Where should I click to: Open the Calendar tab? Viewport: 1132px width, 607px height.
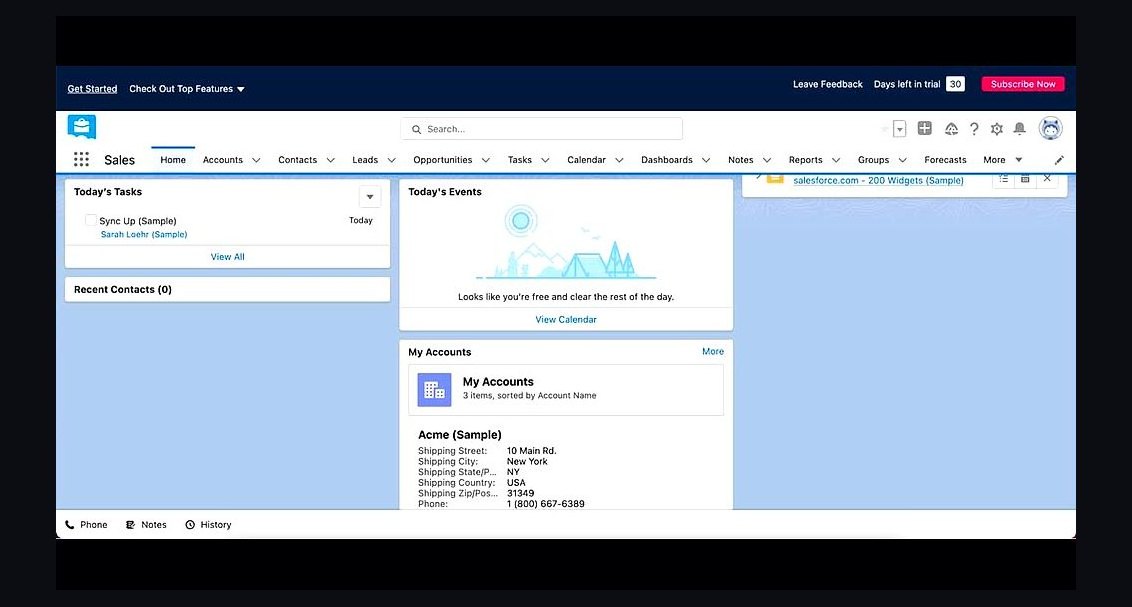pyautogui.click(x=586, y=160)
